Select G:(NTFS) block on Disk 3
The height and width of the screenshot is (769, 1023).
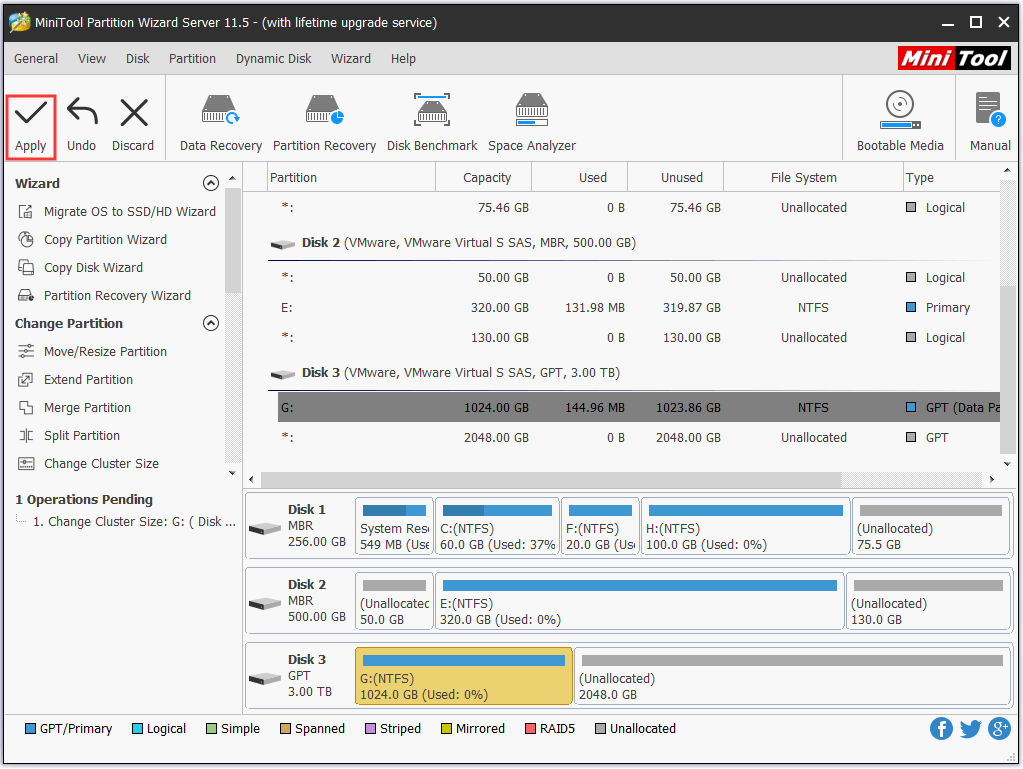tap(464, 676)
